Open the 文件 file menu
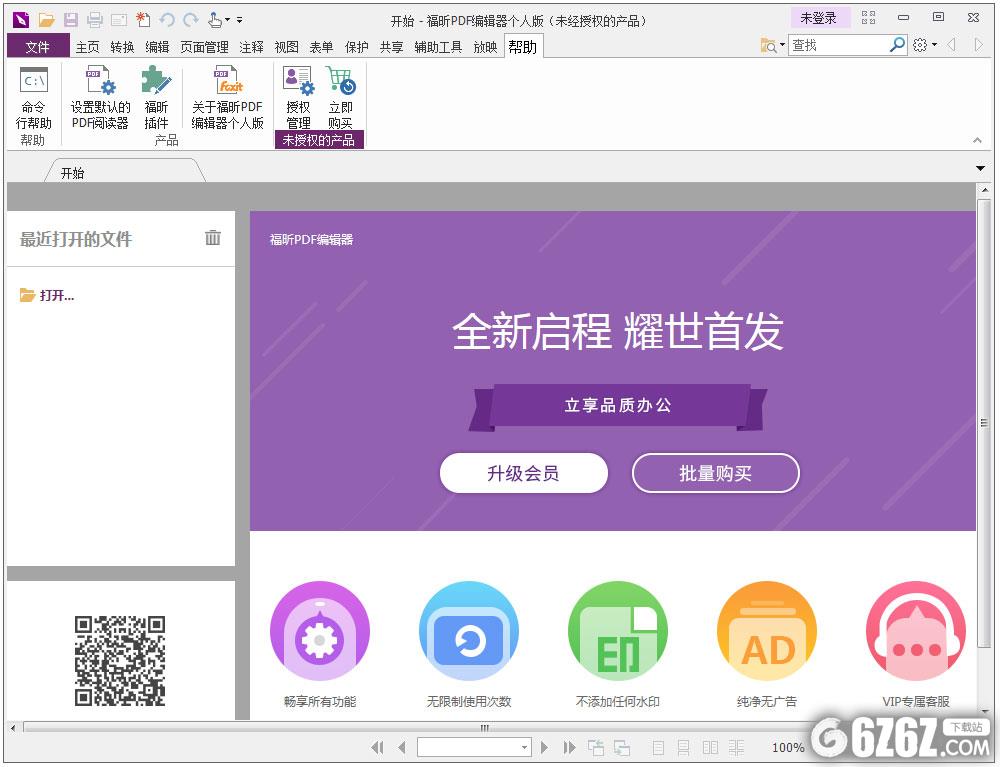This screenshot has height=767, width=1000. (x=38, y=47)
